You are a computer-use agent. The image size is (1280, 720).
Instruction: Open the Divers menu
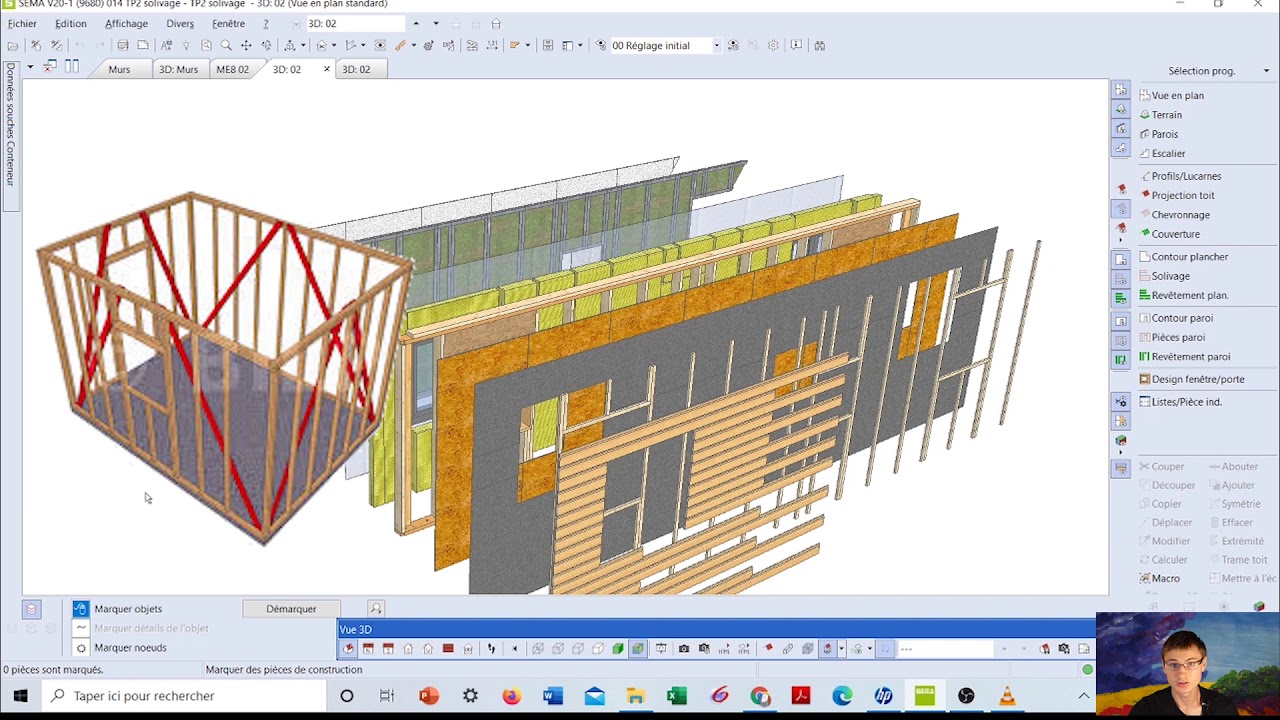pyautogui.click(x=180, y=24)
